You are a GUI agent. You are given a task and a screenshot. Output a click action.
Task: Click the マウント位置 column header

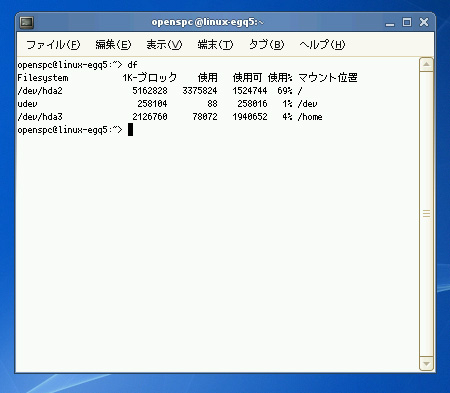click(328, 78)
